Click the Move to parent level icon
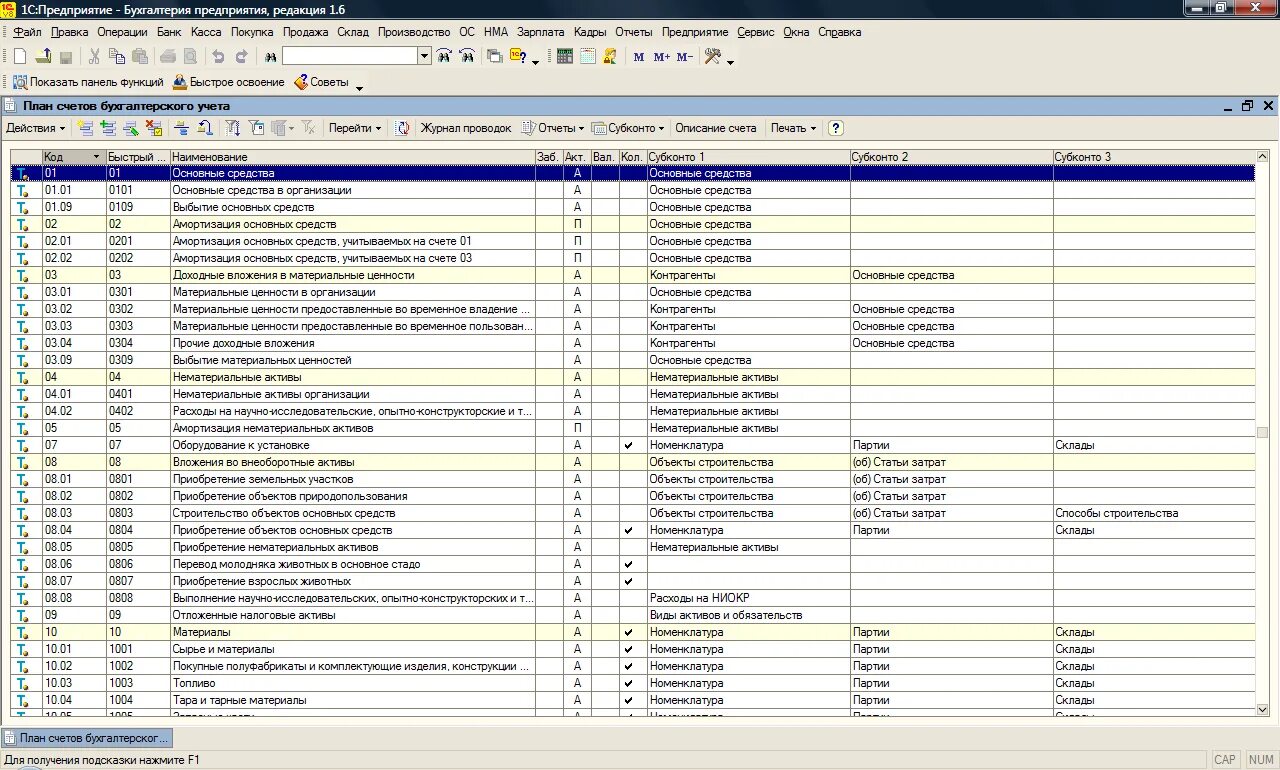This screenshot has height=770, width=1280. [x=204, y=128]
